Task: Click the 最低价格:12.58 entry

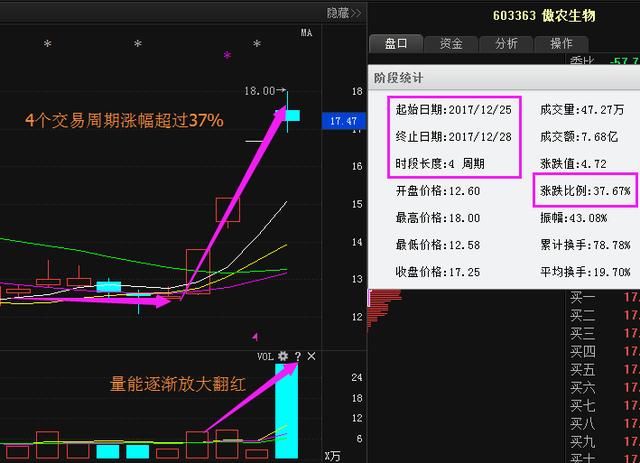Action: point(437,245)
